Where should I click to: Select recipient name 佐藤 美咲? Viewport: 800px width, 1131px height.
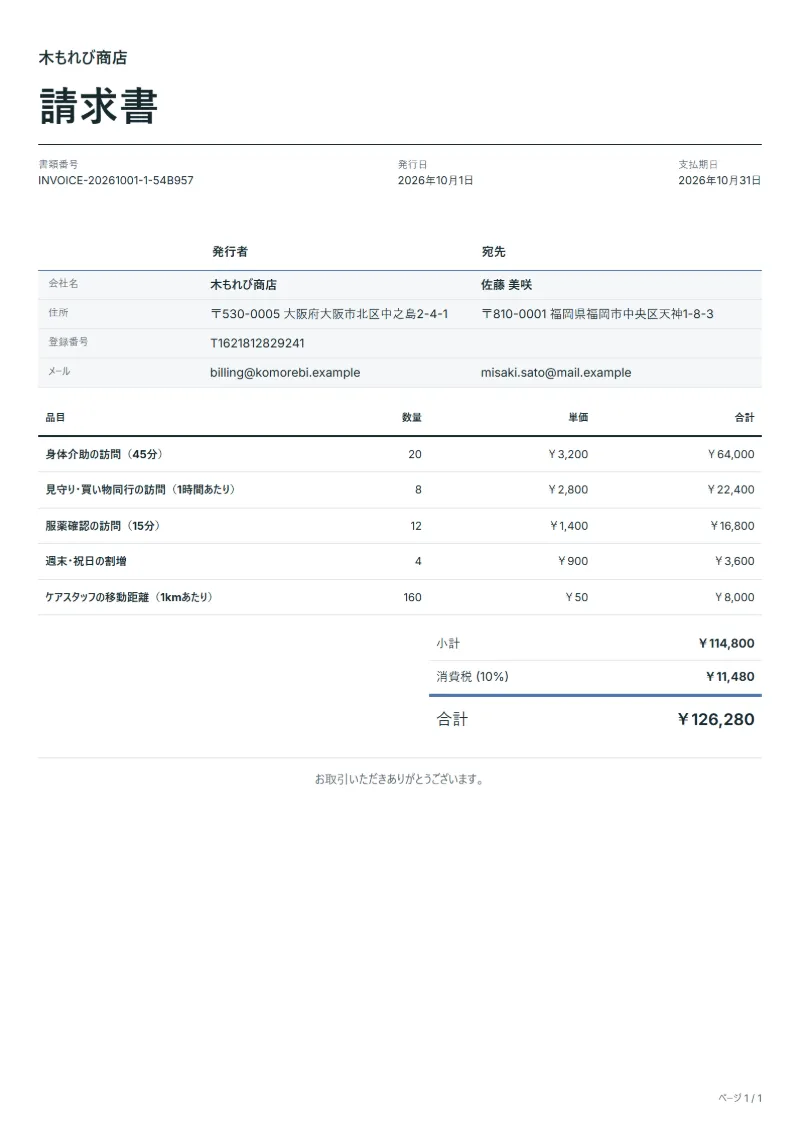(x=506, y=285)
